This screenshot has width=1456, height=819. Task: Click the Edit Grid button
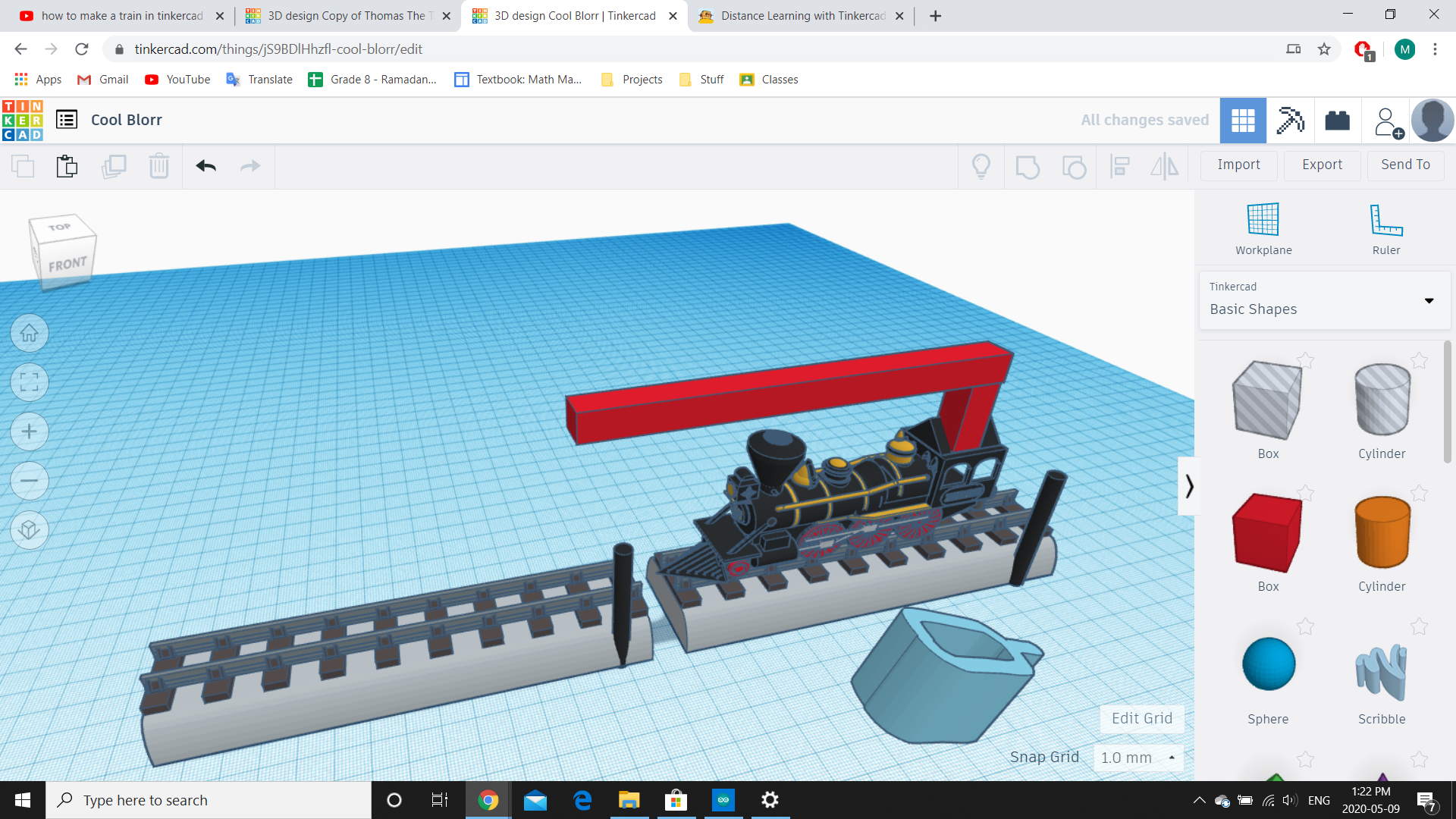(1142, 718)
